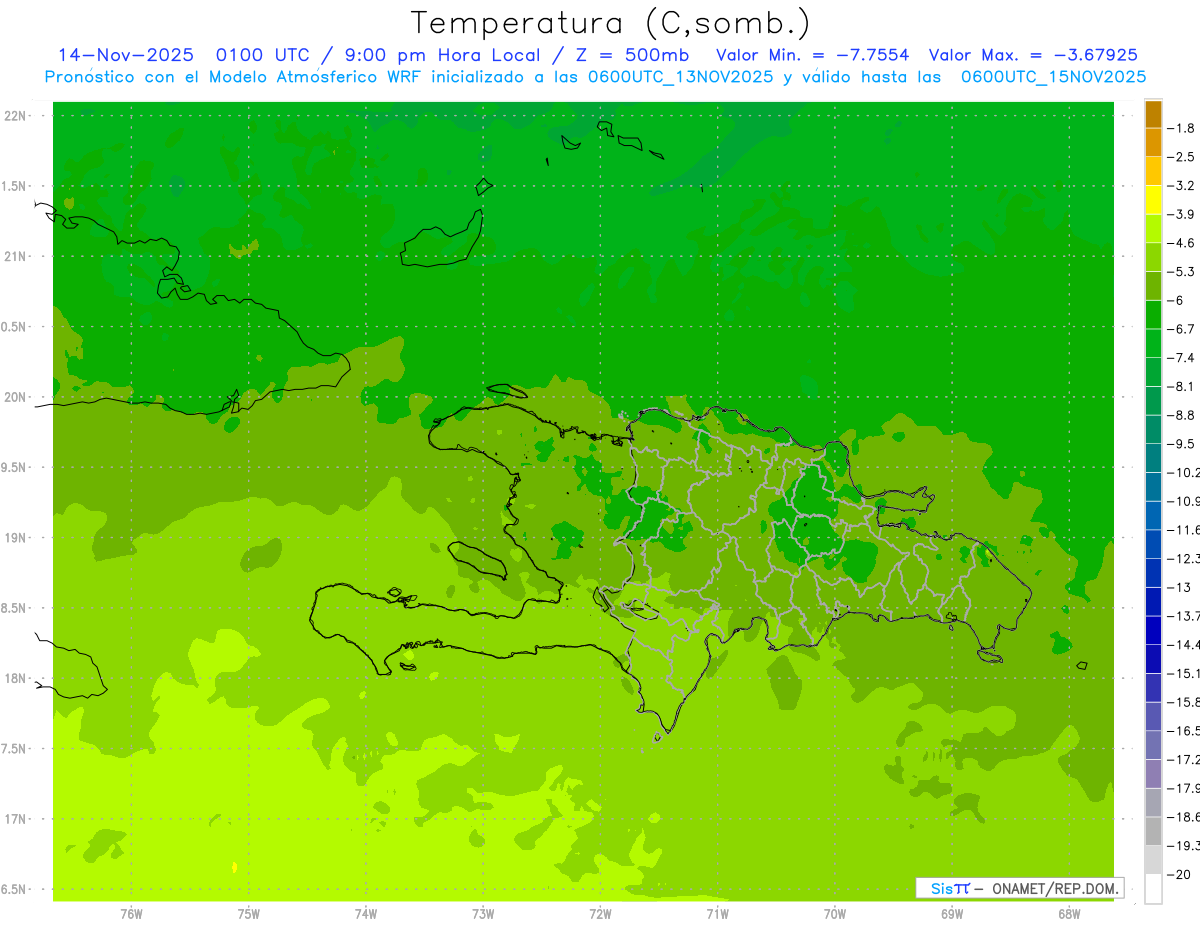Click the 19N latitude axis label

15,538
